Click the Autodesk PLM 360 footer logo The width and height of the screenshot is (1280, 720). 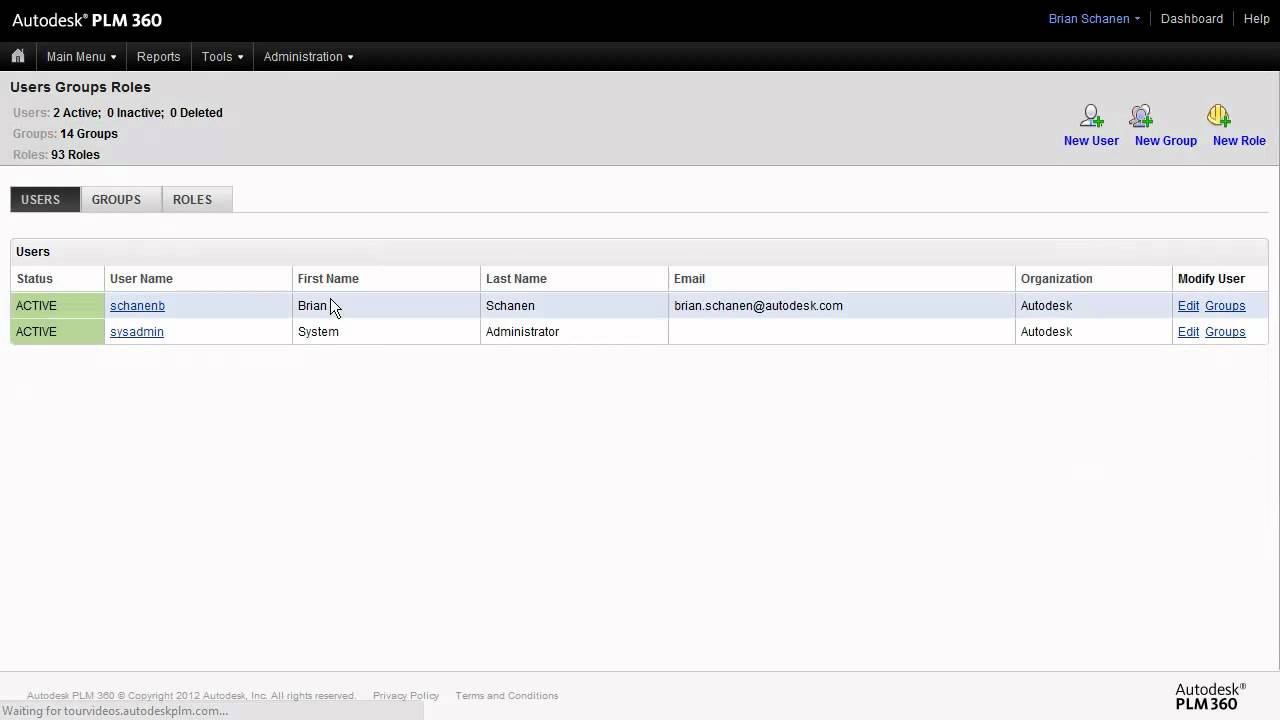1210,696
